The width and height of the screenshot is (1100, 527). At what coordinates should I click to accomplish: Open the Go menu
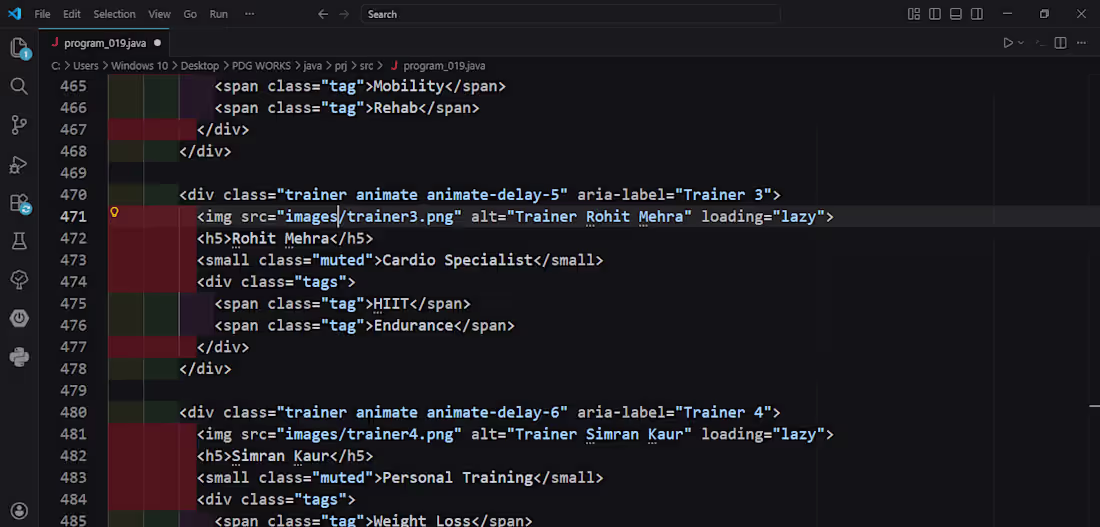click(190, 14)
